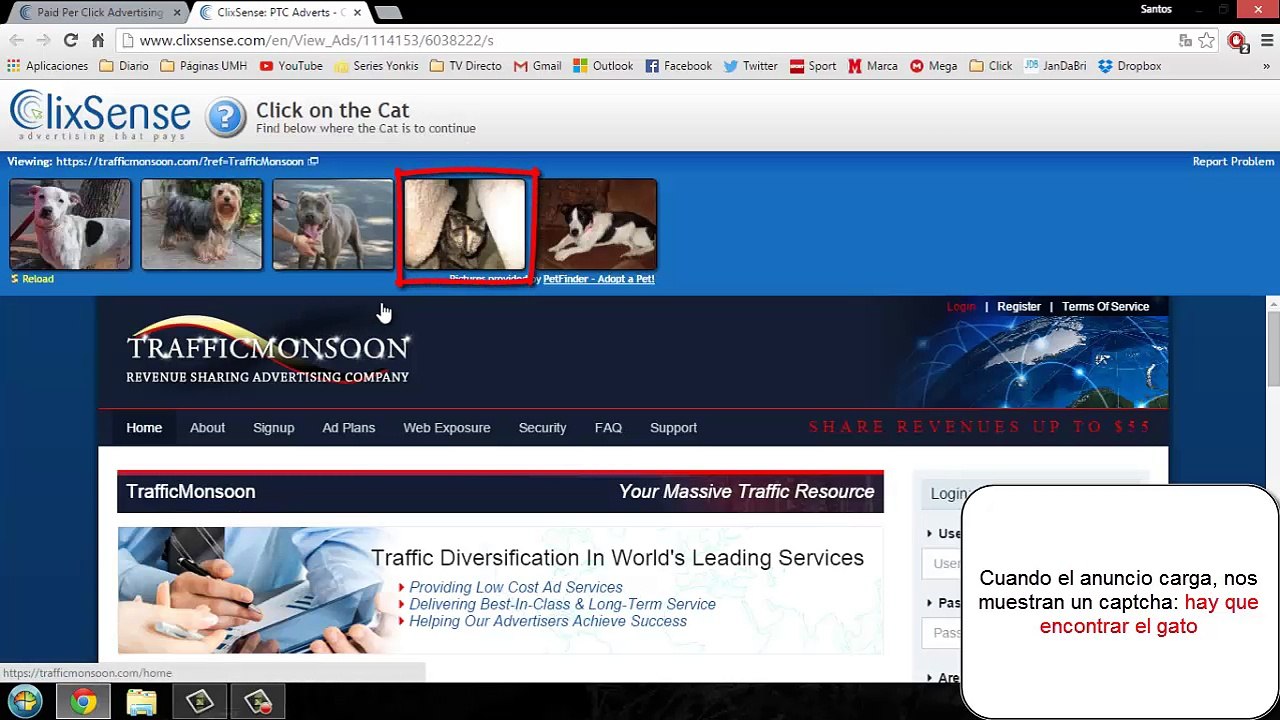Click the blue question mark help icon
1280x720 pixels.
226,118
